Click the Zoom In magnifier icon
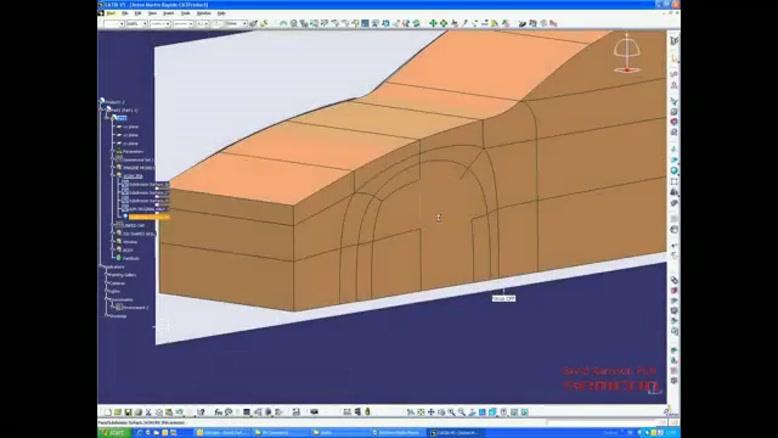The width and height of the screenshot is (778, 438). pyautogui.click(x=453, y=412)
